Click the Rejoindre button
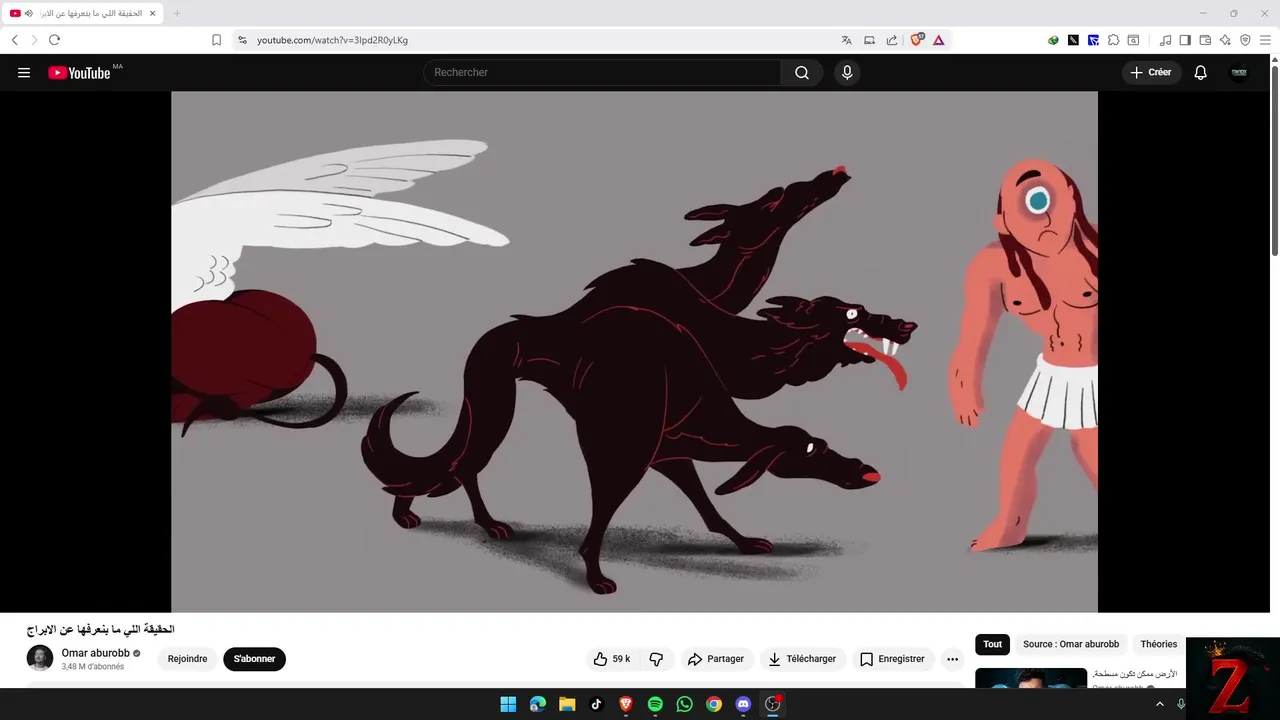This screenshot has height=720, width=1280. pos(187,659)
